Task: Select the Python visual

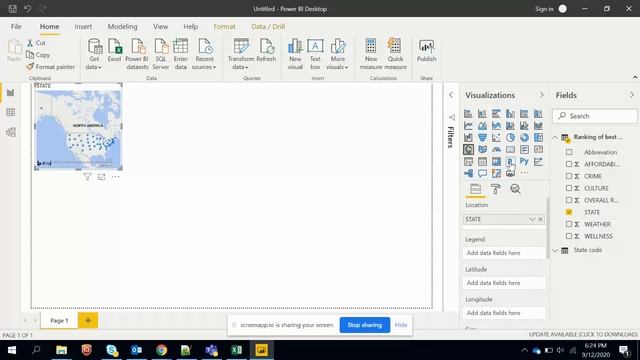Action: tap(524, 162)
